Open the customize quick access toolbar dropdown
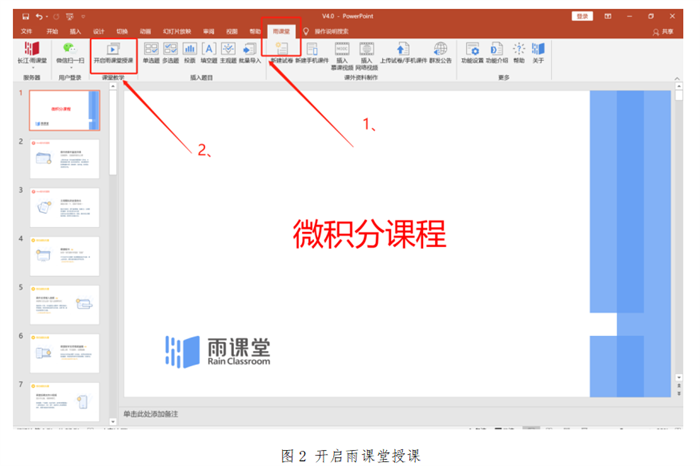The width and height of the screenshot is (700, 466). click(83, 17)
